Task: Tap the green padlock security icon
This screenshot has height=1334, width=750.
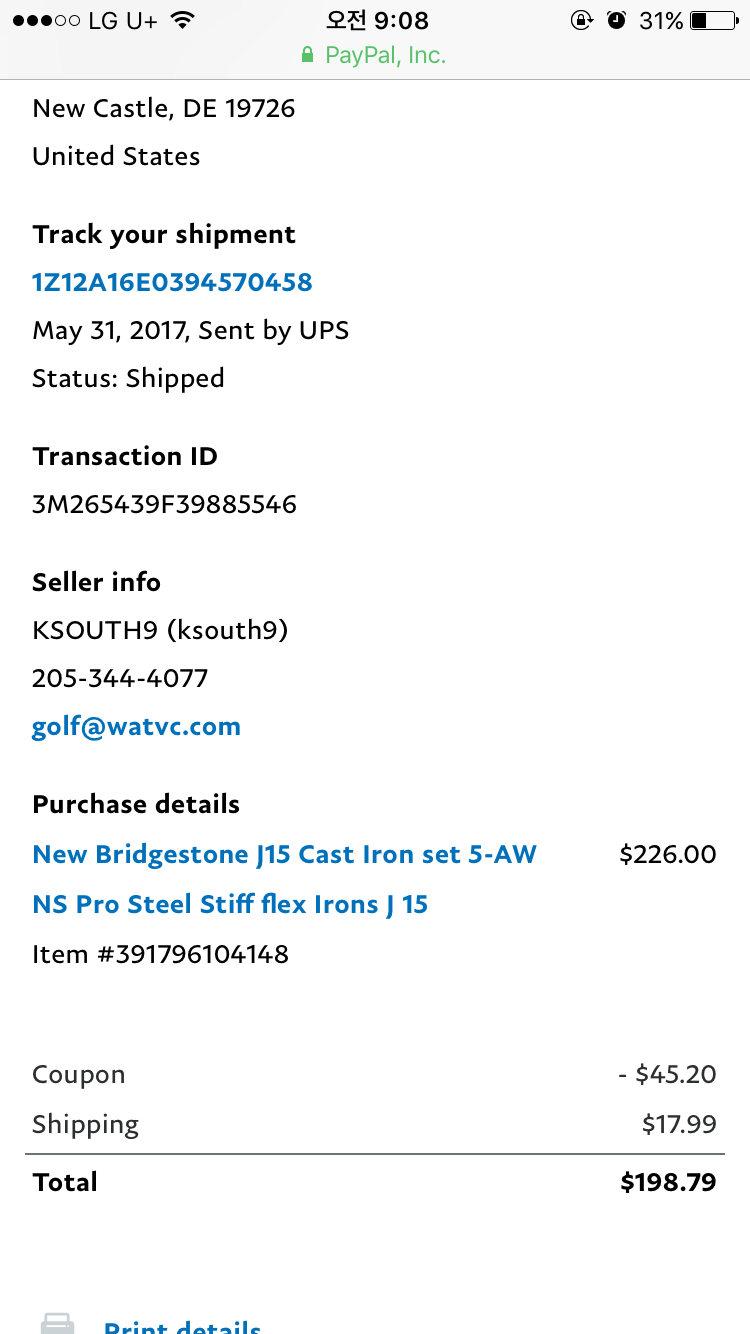Action: (308, 56)
